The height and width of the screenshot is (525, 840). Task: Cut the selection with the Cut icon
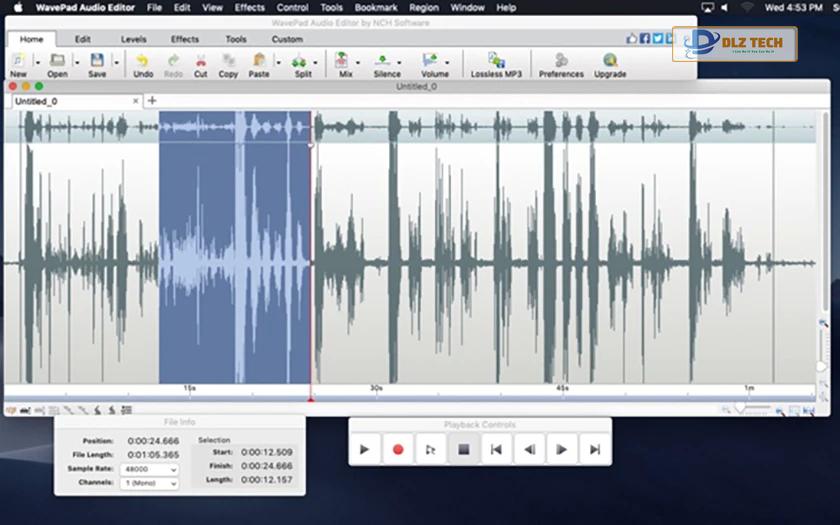pyautogui.click(x=201, y=60)
